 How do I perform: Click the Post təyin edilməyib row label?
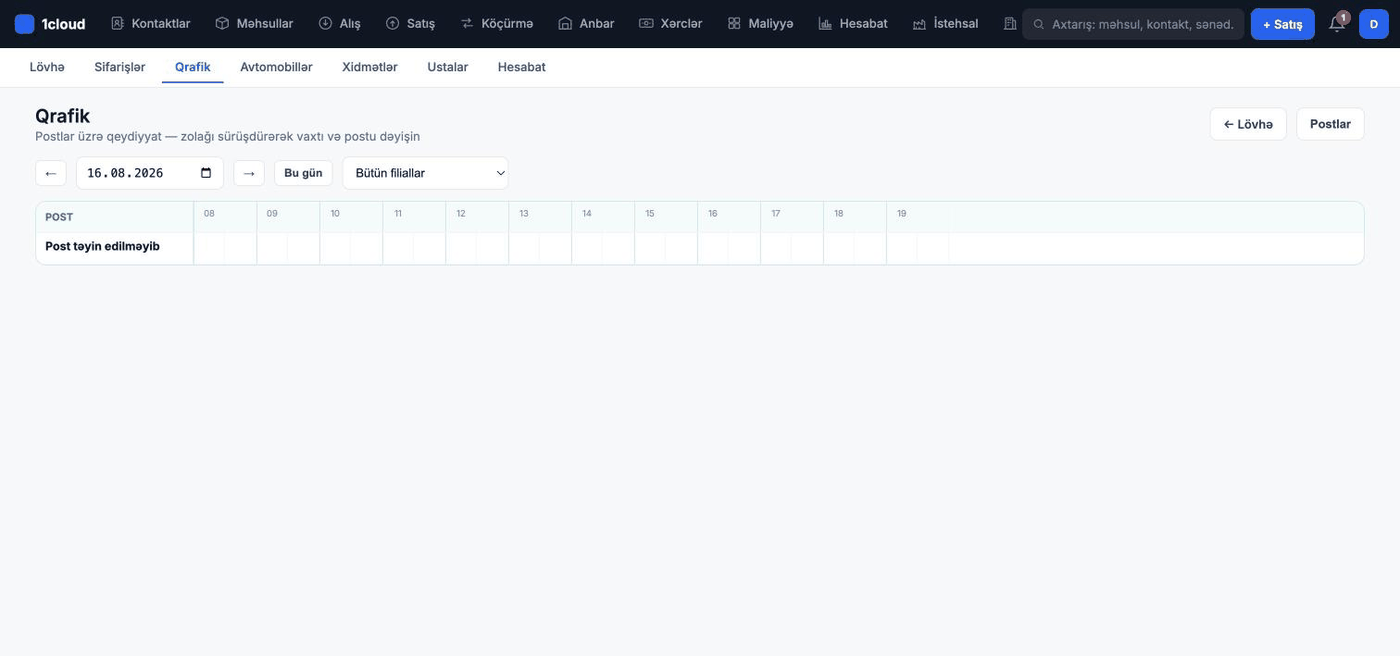coord(102,246)
